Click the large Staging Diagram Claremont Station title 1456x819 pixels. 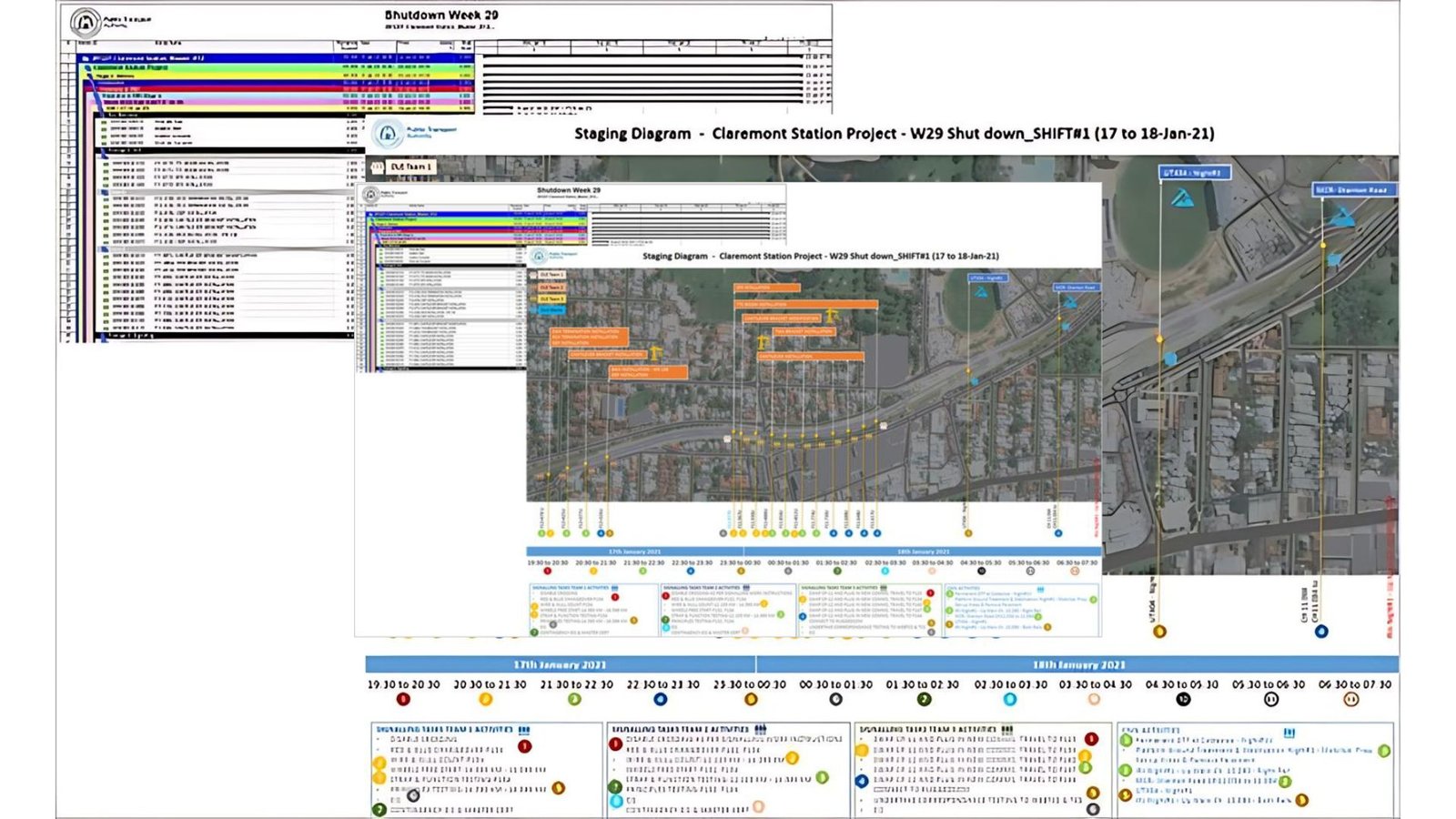(x=894, y=134)
